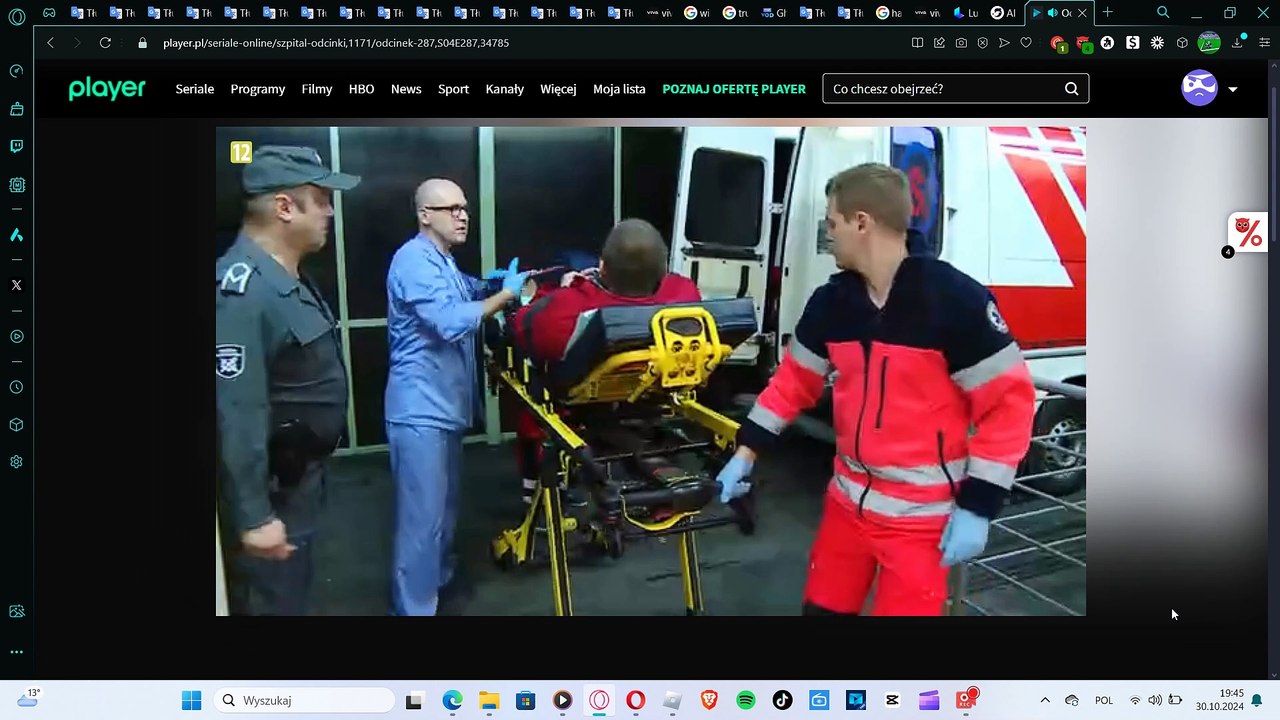The height and width of the screenshot is (720, 1280).
Task: Open the HBO section
Action: tap(361, 89)
